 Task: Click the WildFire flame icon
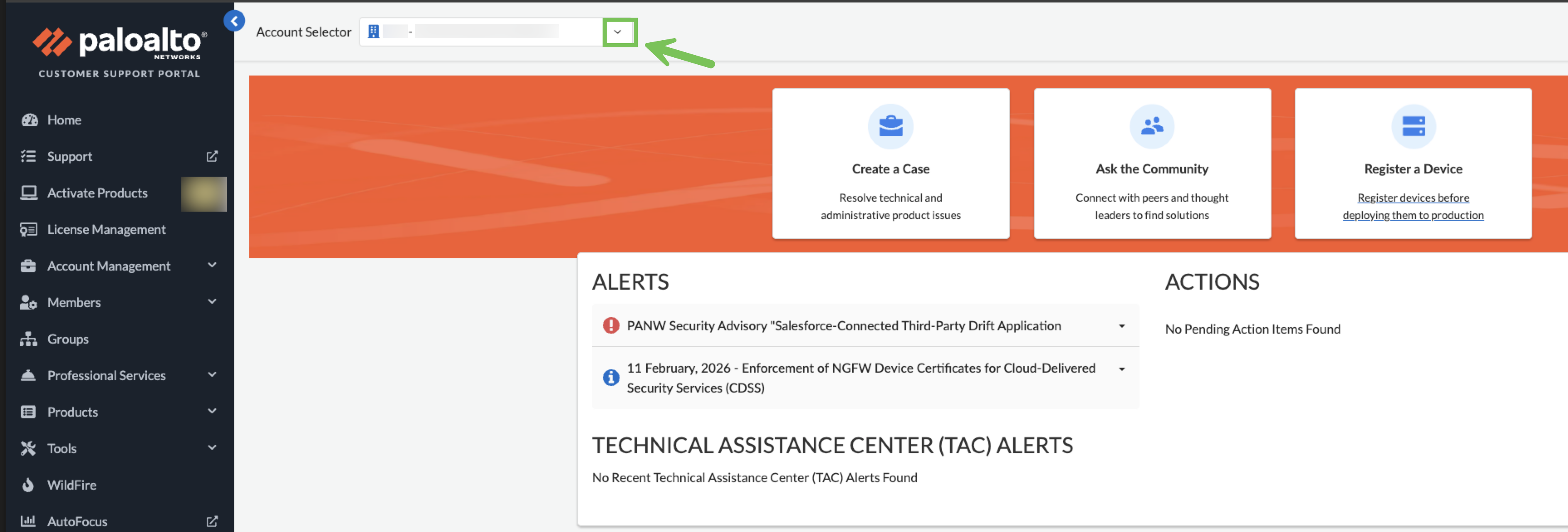coord(28,485)
